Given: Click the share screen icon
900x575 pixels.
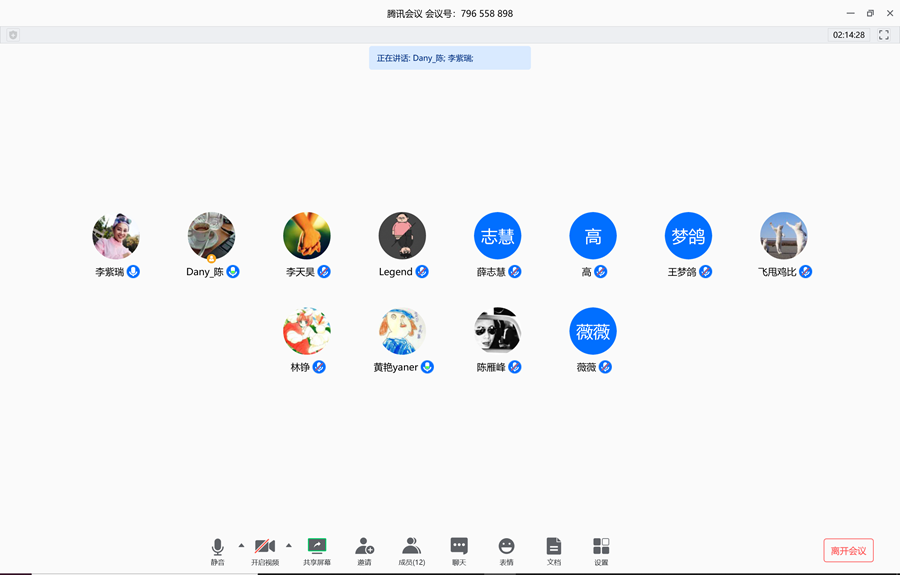Looking at the screenshot, I should [x=317, y=546].
